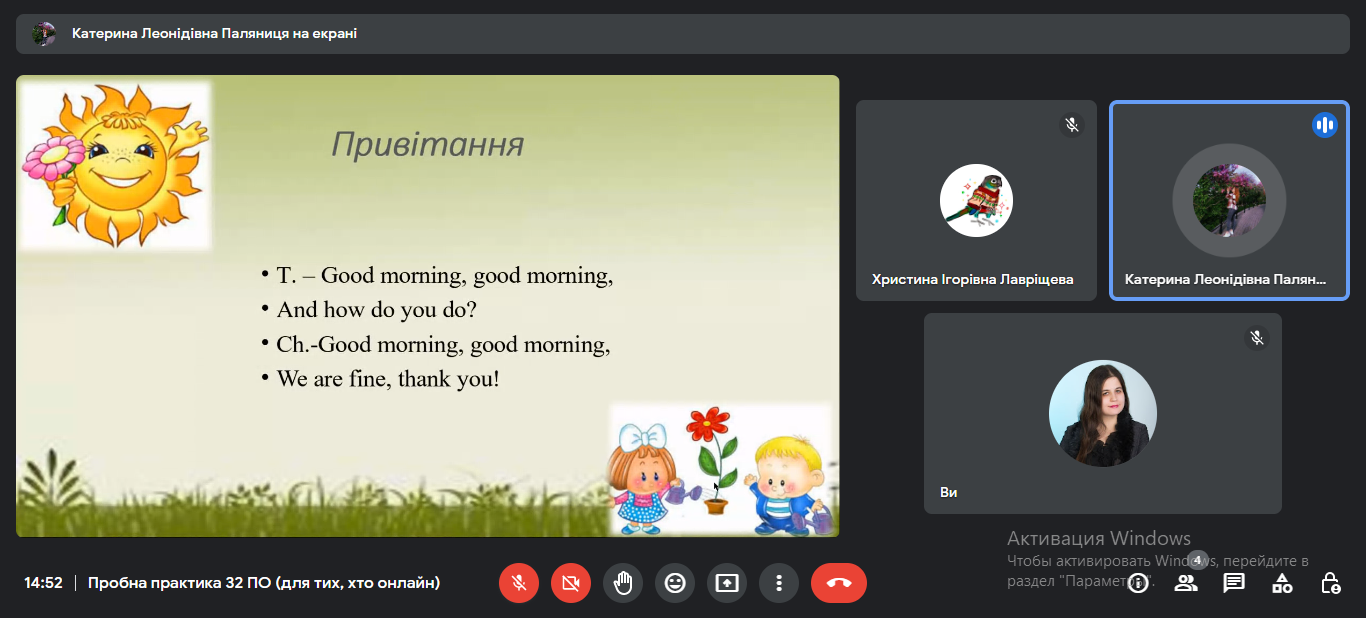The width and height of the screenshot is (1366, 618).
Task: Start presenting your screen
Action: [727, 583]
